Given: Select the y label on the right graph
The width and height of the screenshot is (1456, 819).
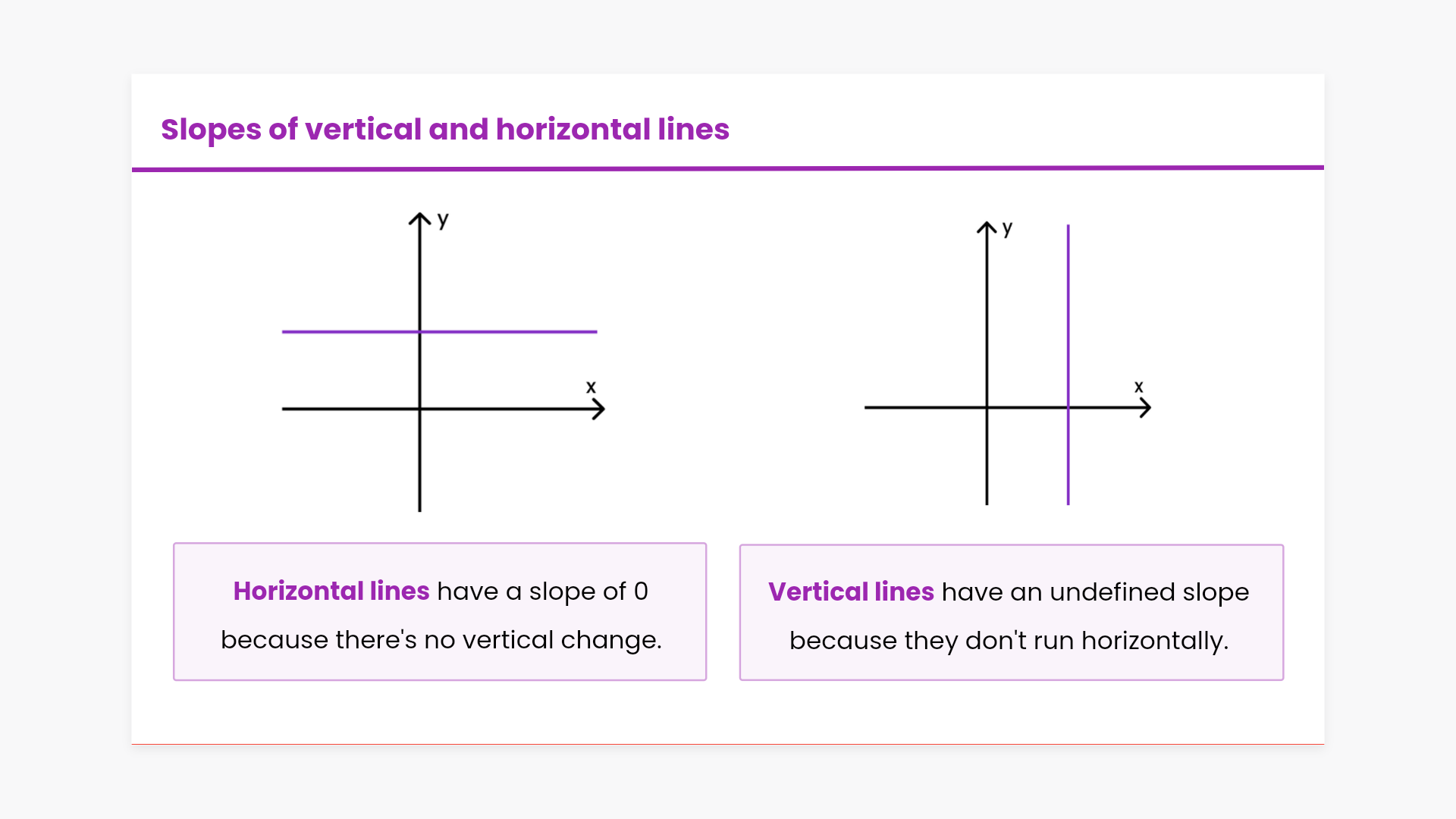Looking at the screenshot, I should (1007, 228).
